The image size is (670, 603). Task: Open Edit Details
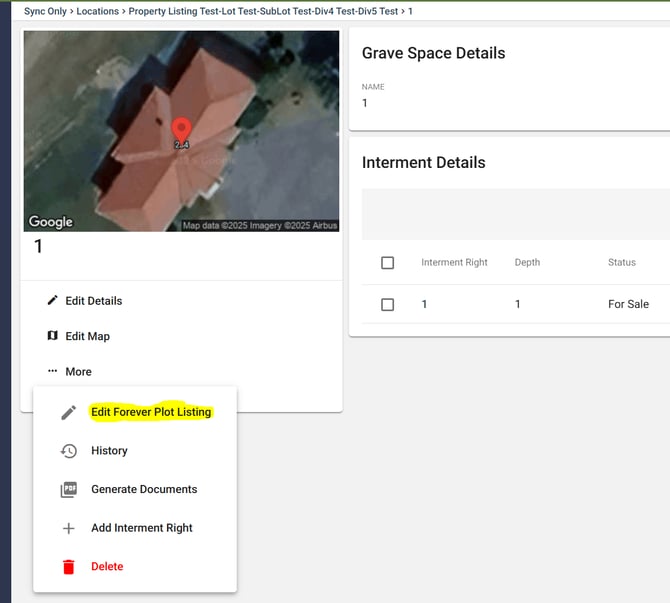pos(93,301)
